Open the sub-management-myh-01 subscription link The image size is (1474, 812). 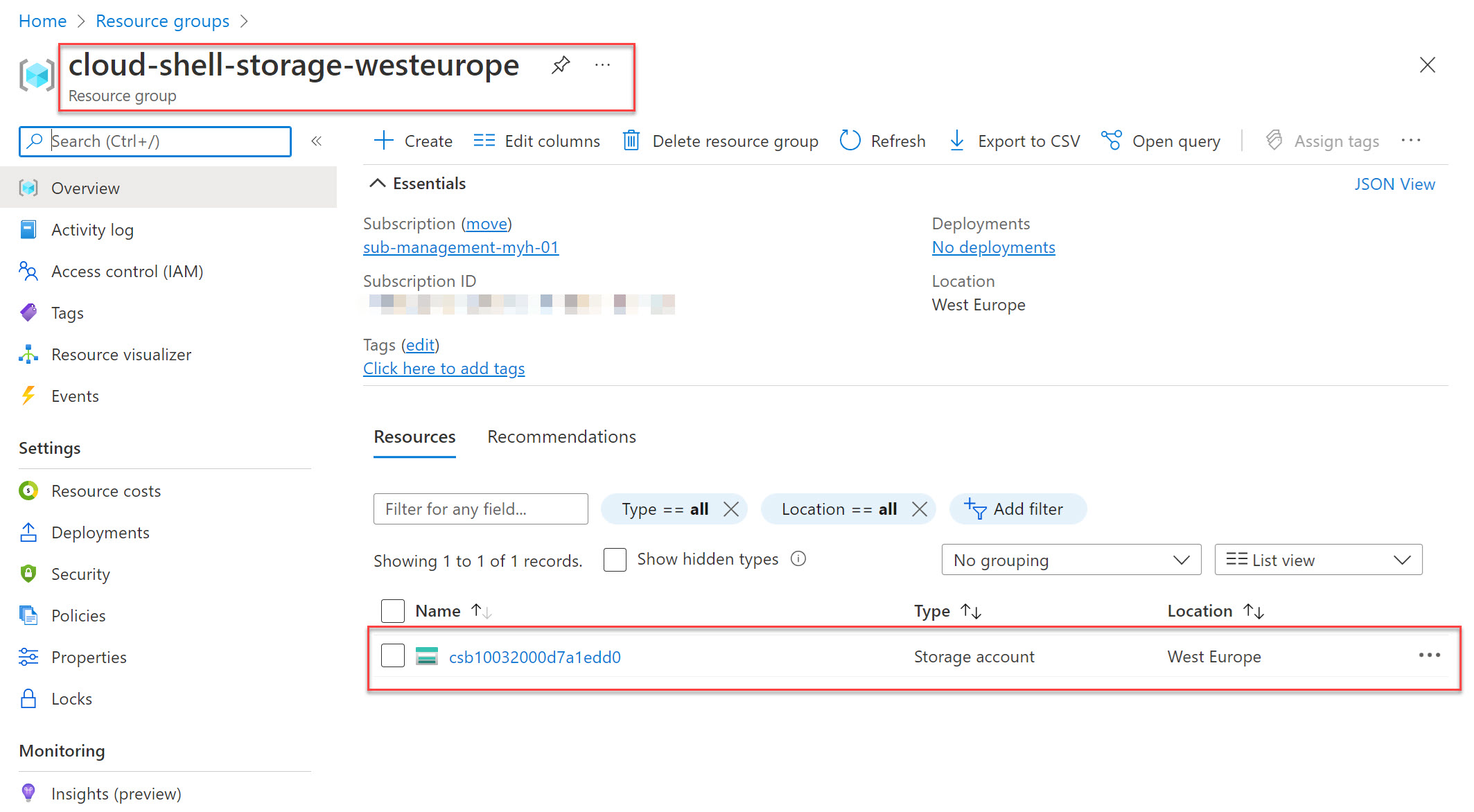460,247
